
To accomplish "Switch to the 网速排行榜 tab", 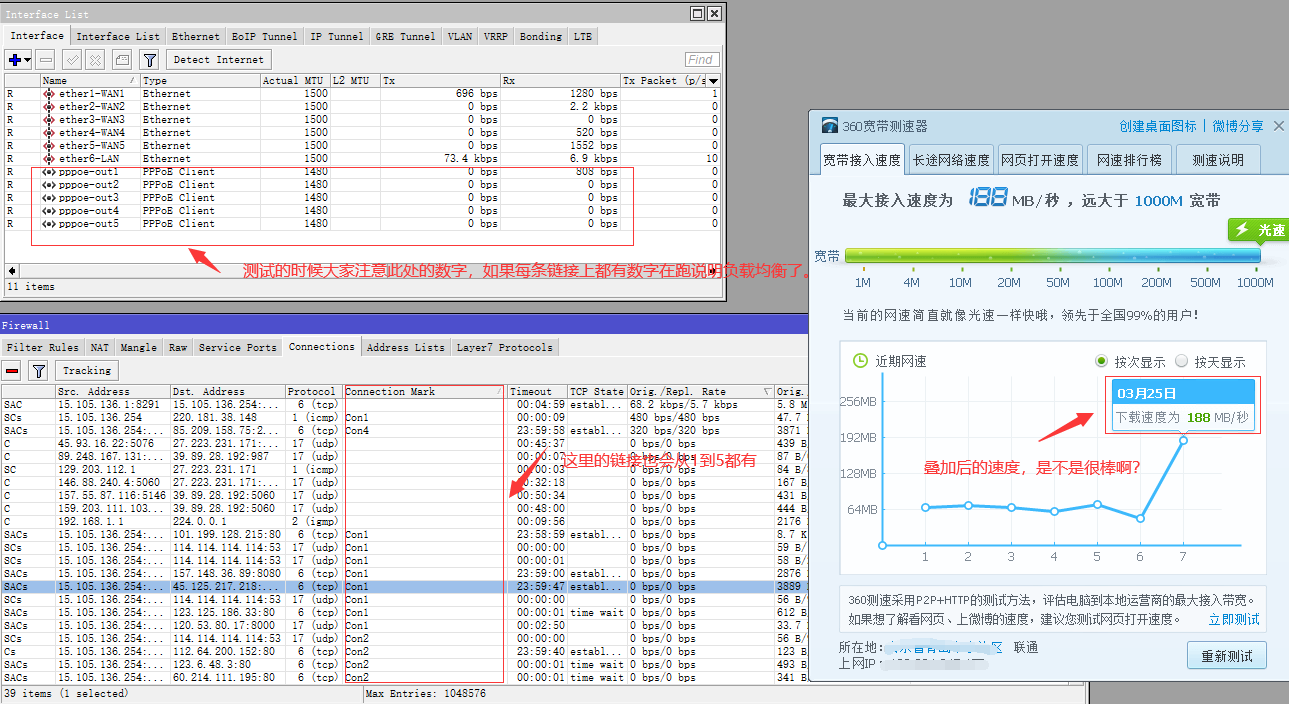I will pos(1129,158).
